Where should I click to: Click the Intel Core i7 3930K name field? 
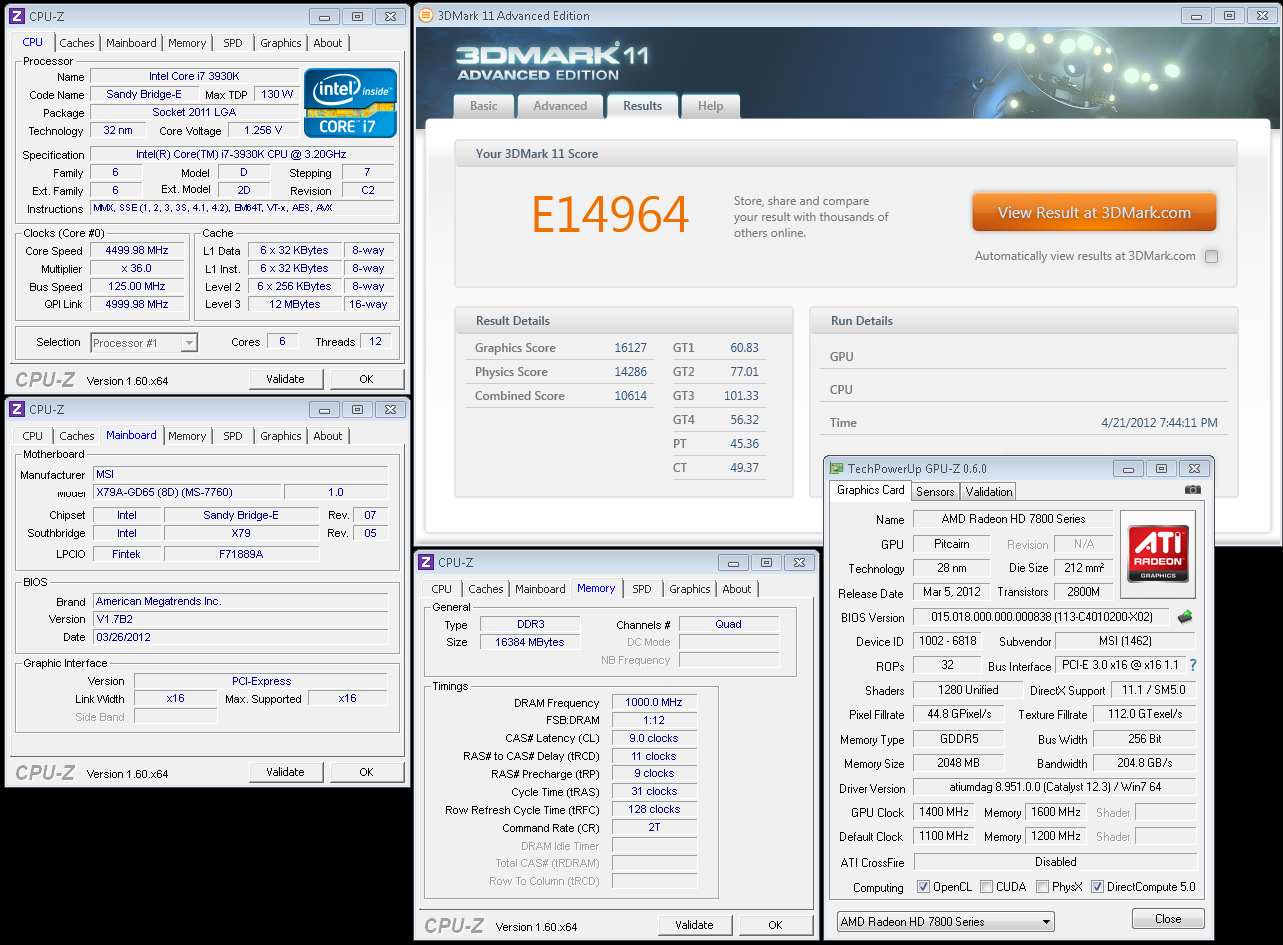[x=194, y=76]
